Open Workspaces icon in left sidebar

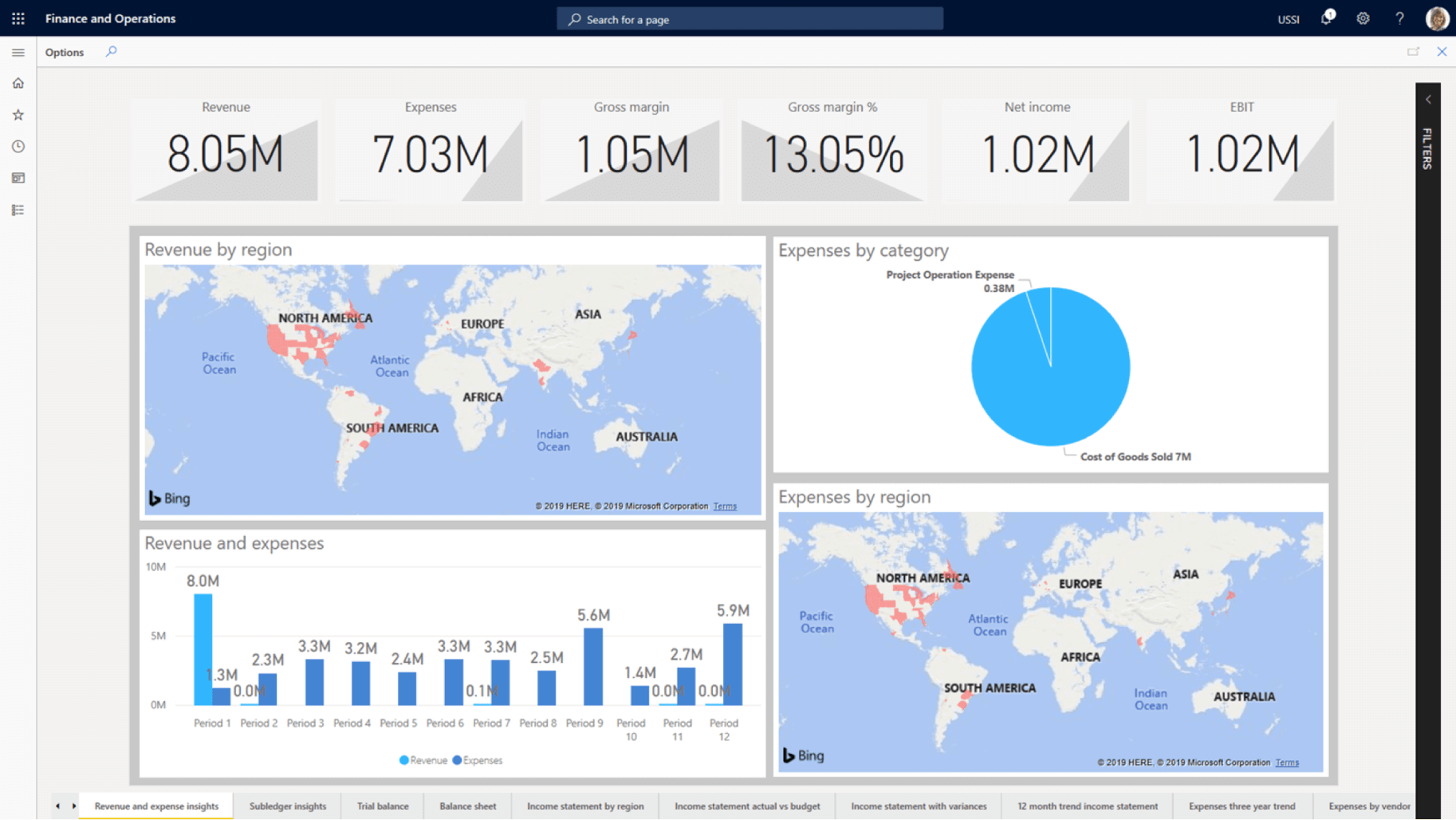click(18, 178)
